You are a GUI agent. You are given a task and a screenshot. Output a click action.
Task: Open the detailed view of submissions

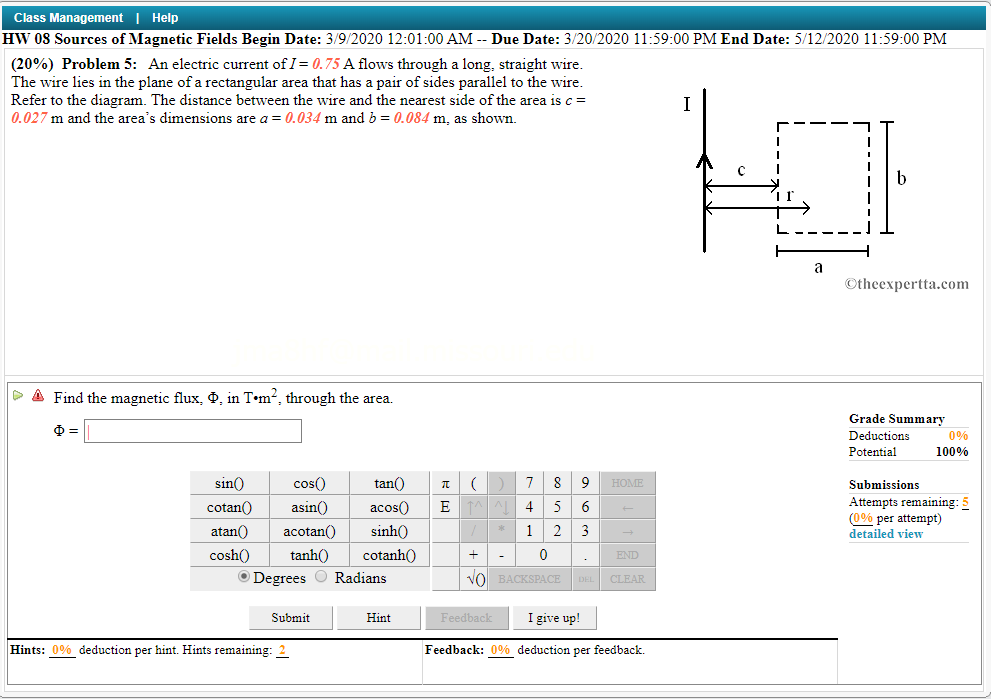coord(886,533)
